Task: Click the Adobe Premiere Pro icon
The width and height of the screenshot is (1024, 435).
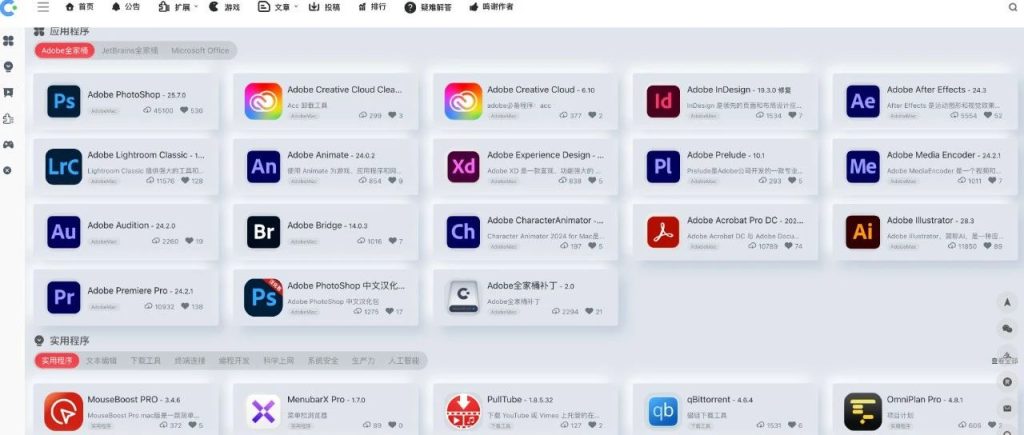Action: tap(64, 297)
